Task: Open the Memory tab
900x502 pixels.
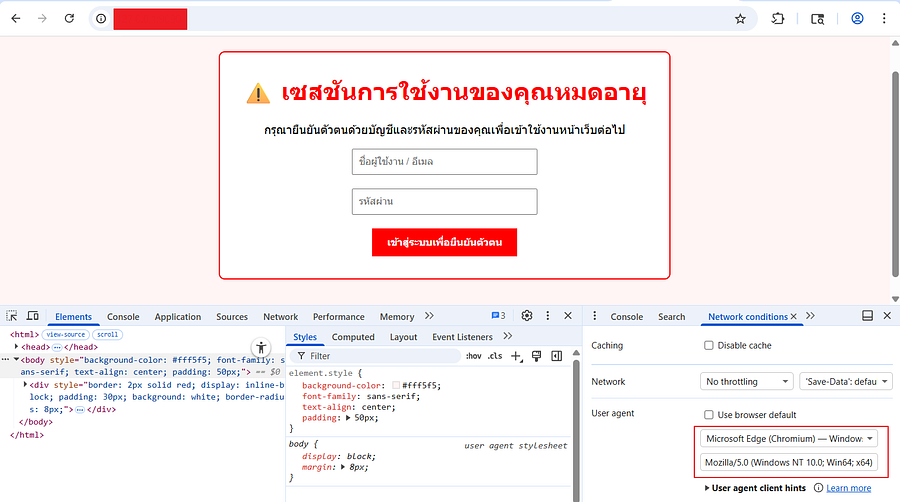Action: coord(397,317)
